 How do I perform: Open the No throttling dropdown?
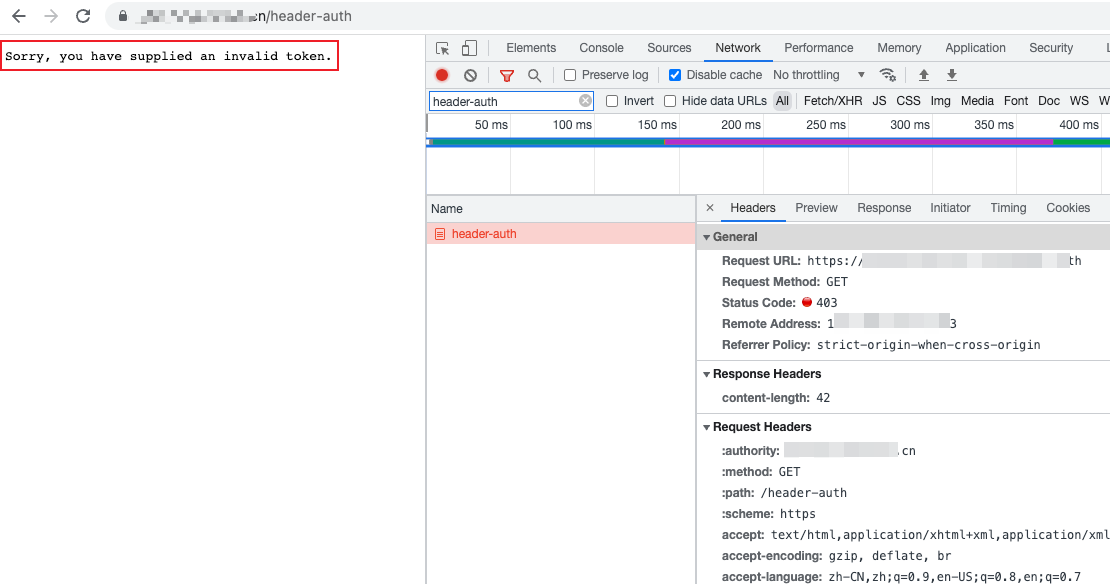(x=819, y=75)
